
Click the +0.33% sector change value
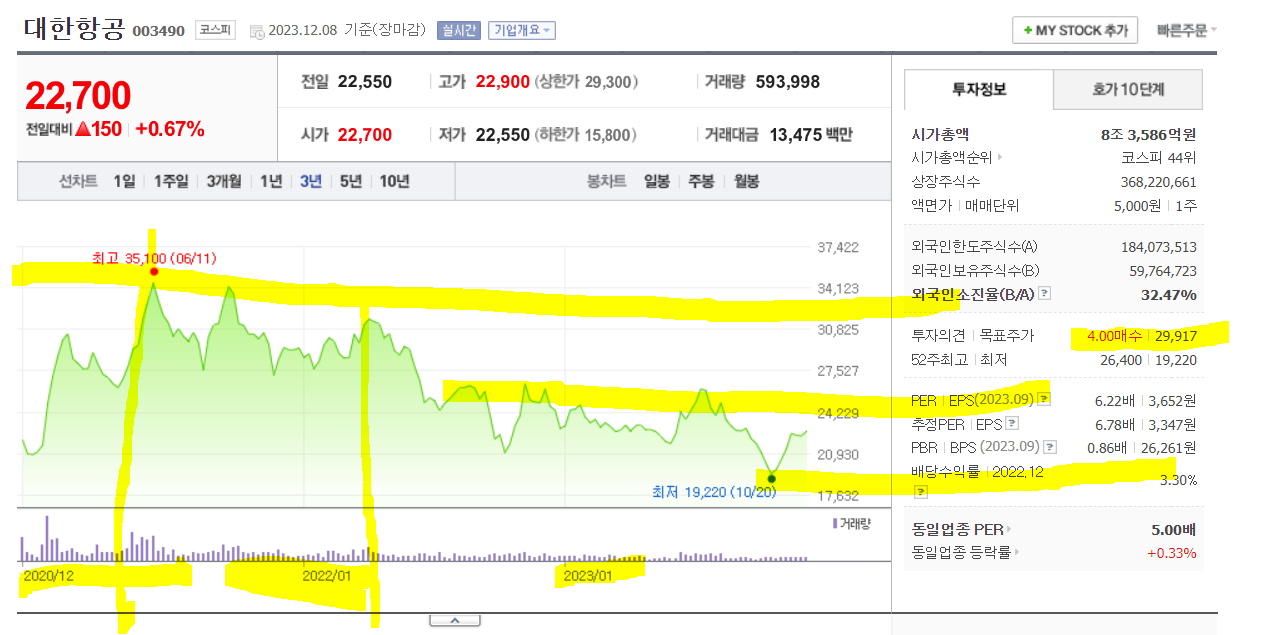click(x=1172, y=552)
